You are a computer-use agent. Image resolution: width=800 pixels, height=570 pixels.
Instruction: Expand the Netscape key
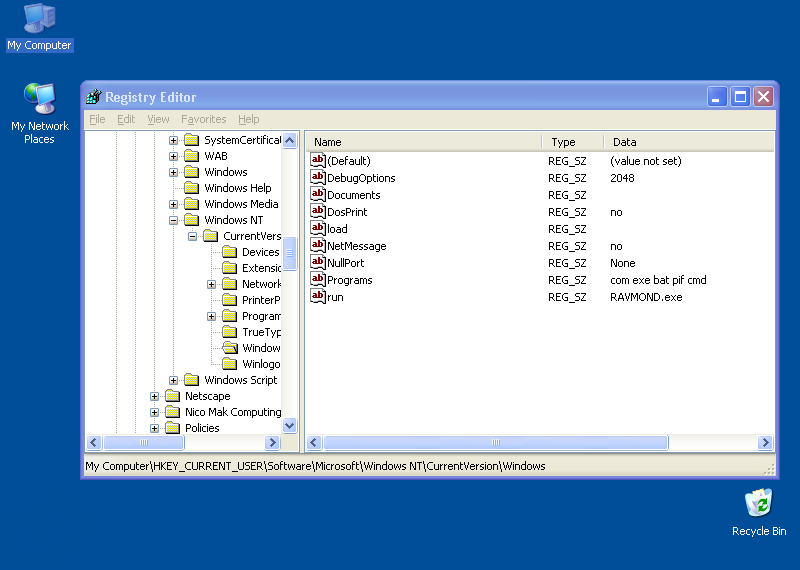[x=154, y=396]
